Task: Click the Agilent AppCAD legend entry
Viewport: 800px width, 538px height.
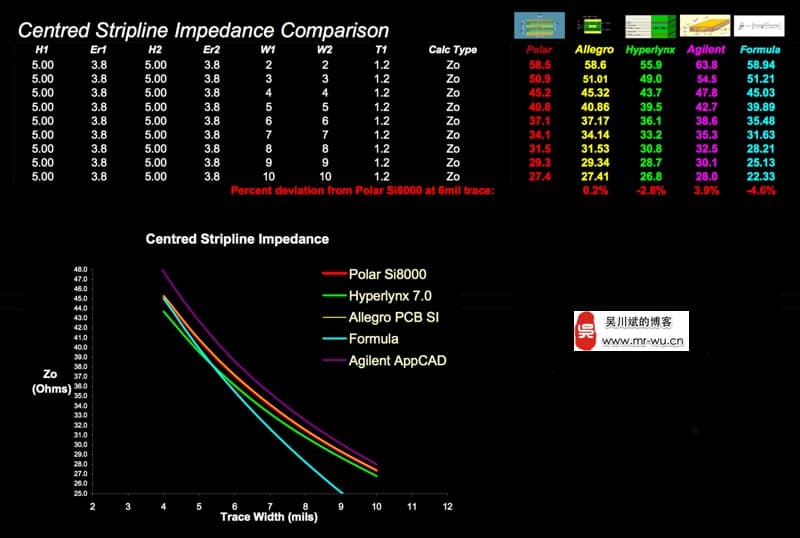Action: [385, 361]
